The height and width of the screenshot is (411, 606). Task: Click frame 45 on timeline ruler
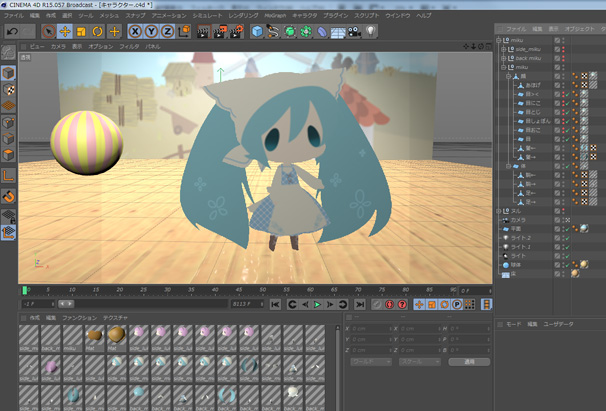tap(239, 290)
